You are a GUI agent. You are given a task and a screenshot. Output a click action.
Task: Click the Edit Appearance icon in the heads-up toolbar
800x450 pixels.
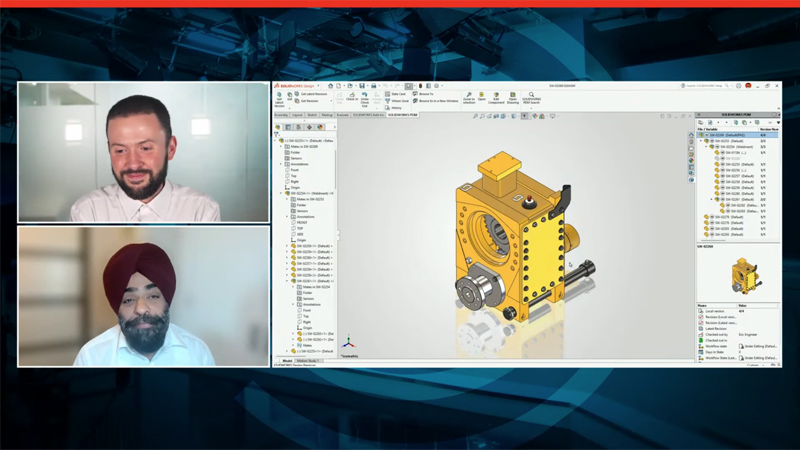pyautogui.click(x=535, y=116)
